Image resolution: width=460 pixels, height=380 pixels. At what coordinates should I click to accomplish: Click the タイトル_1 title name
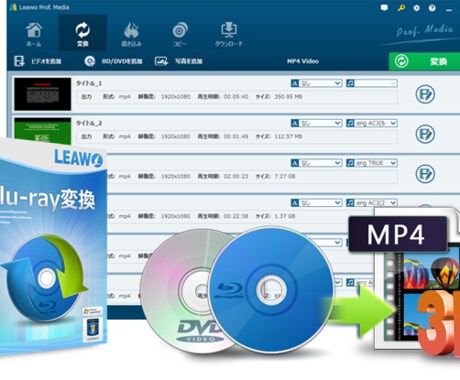(x=89, y=83)
